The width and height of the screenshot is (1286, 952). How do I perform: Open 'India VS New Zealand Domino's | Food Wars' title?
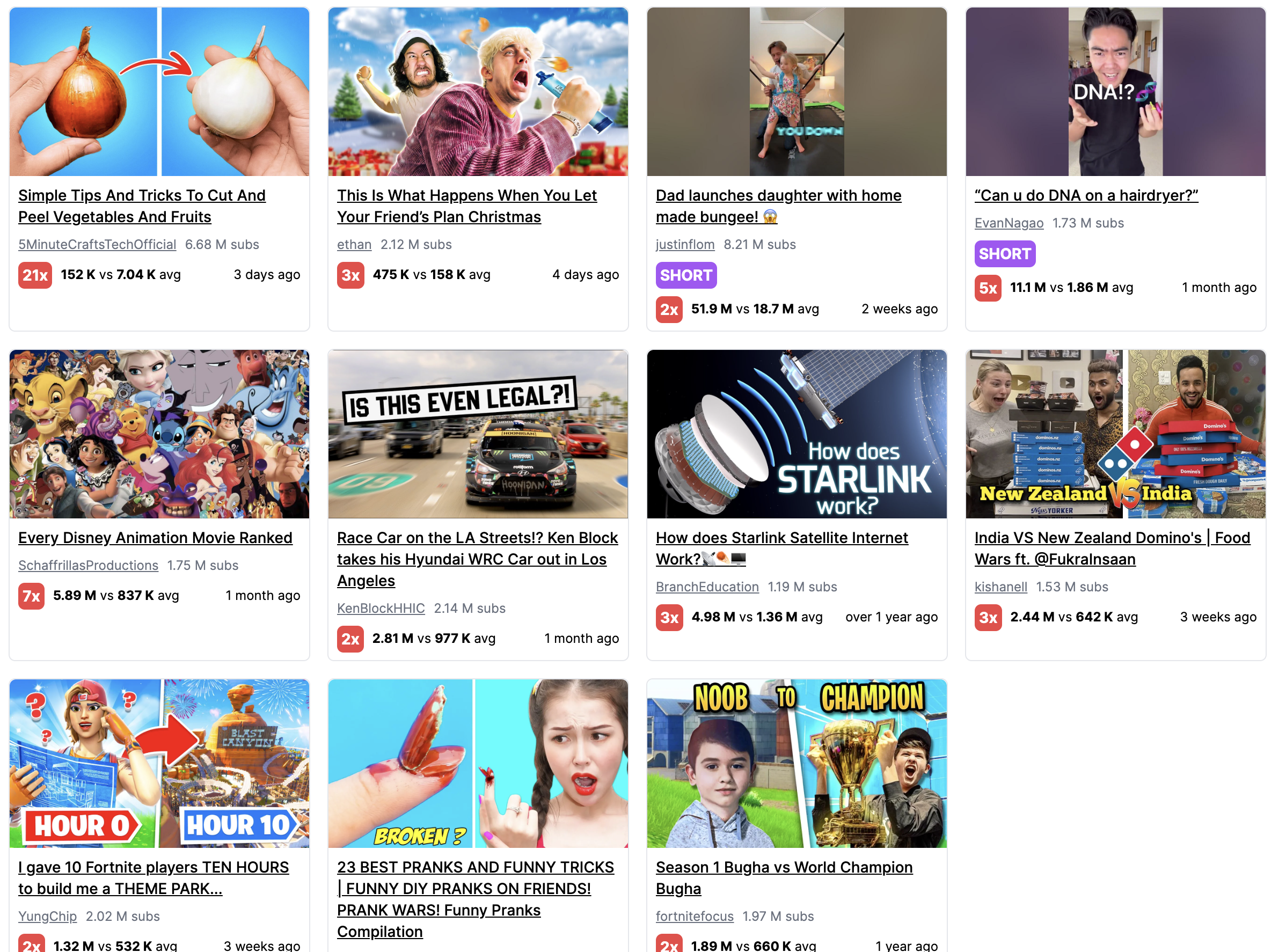point(1113,548)
